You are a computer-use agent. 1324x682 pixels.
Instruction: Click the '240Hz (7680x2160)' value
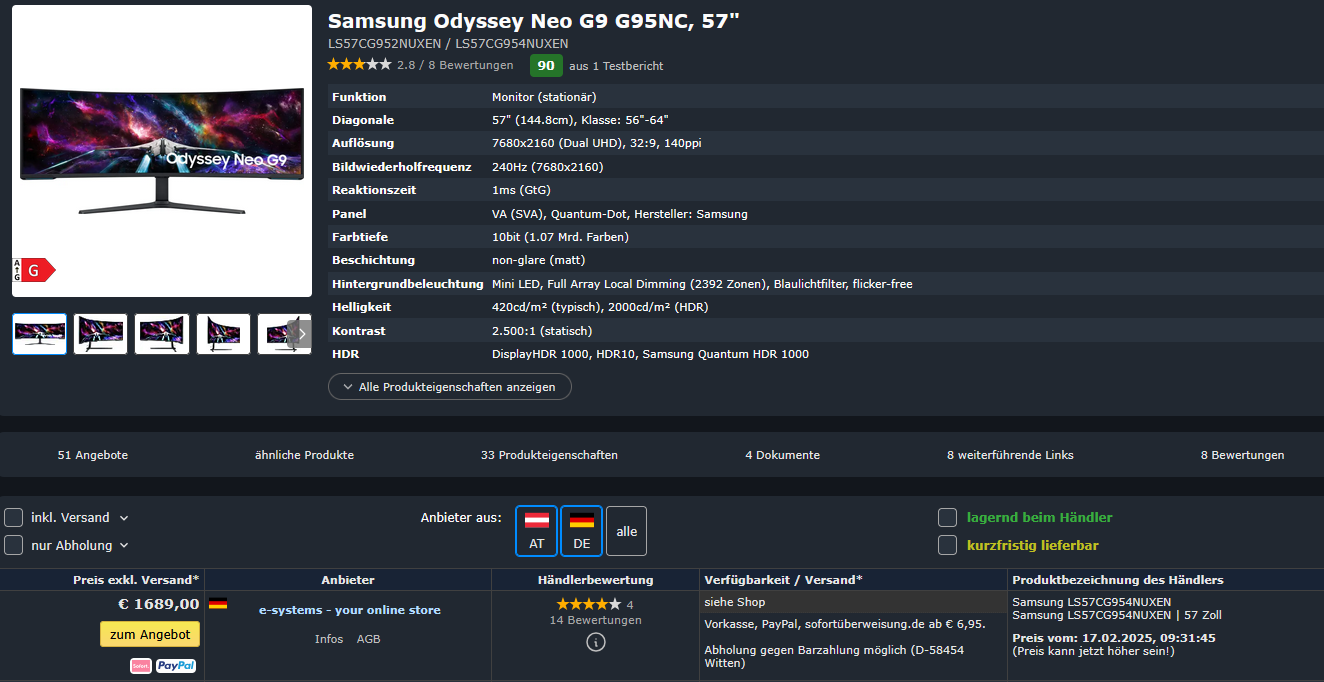548,167
